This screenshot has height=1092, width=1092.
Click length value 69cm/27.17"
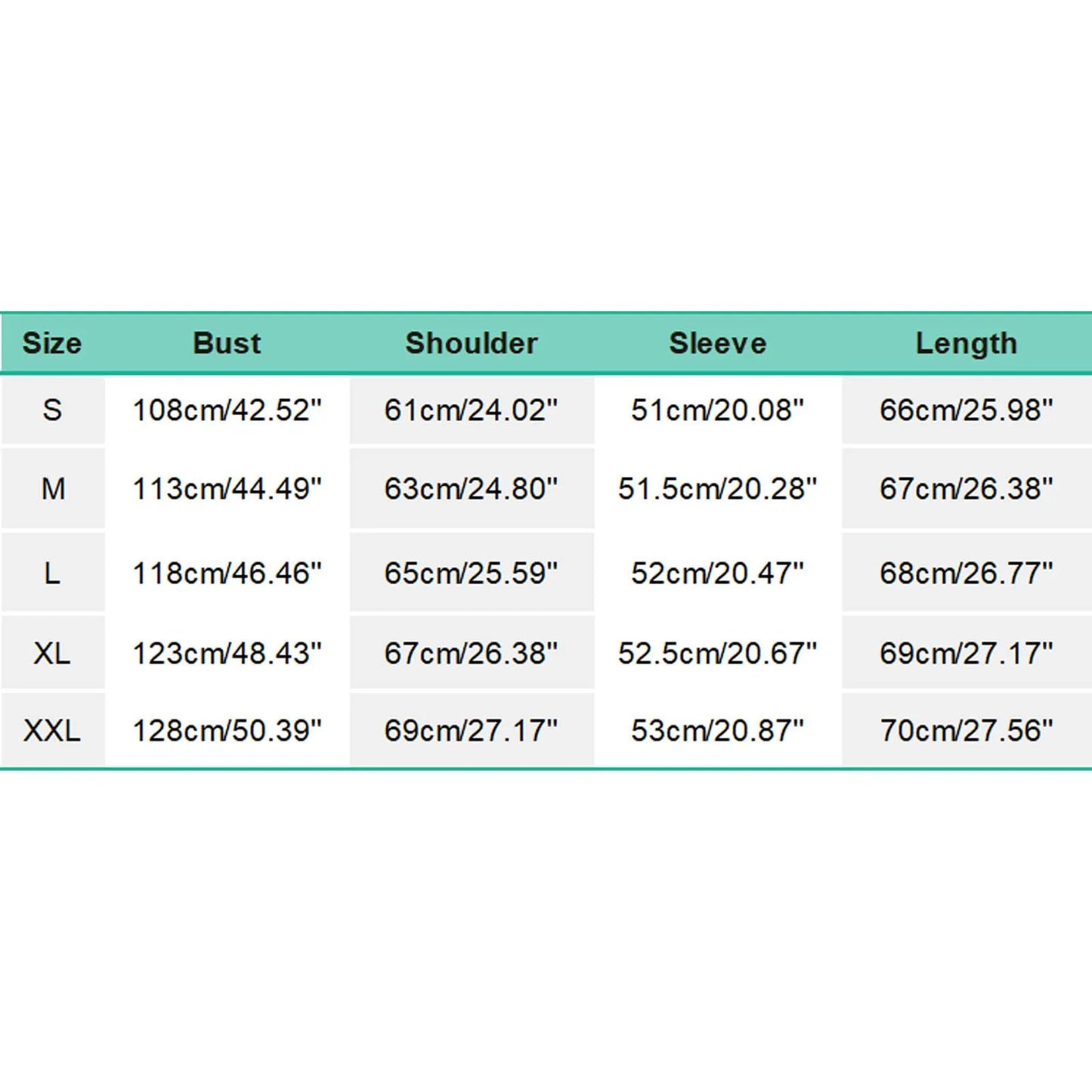[967, 653]
